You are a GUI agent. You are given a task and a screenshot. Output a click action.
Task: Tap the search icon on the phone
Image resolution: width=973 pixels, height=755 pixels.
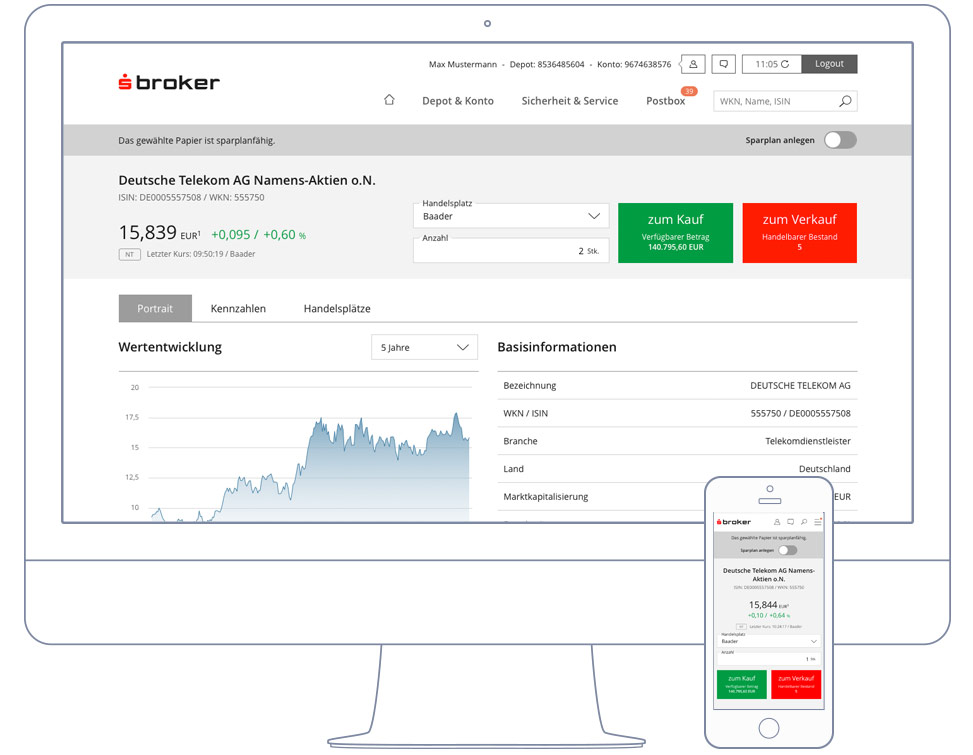tap(804, 522)
